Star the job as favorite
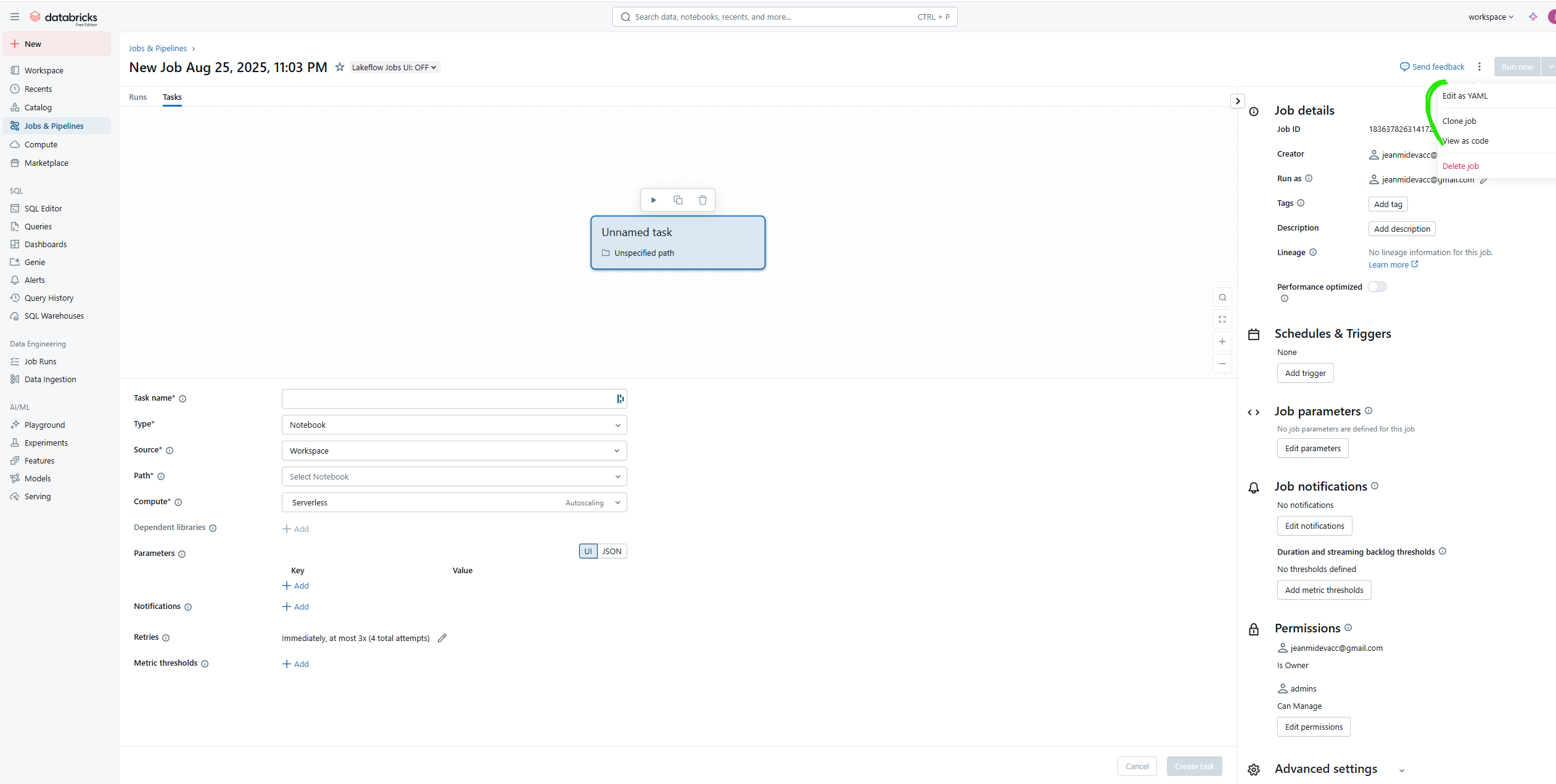This screenshot has height=784, width=1556. click(339, 67)
